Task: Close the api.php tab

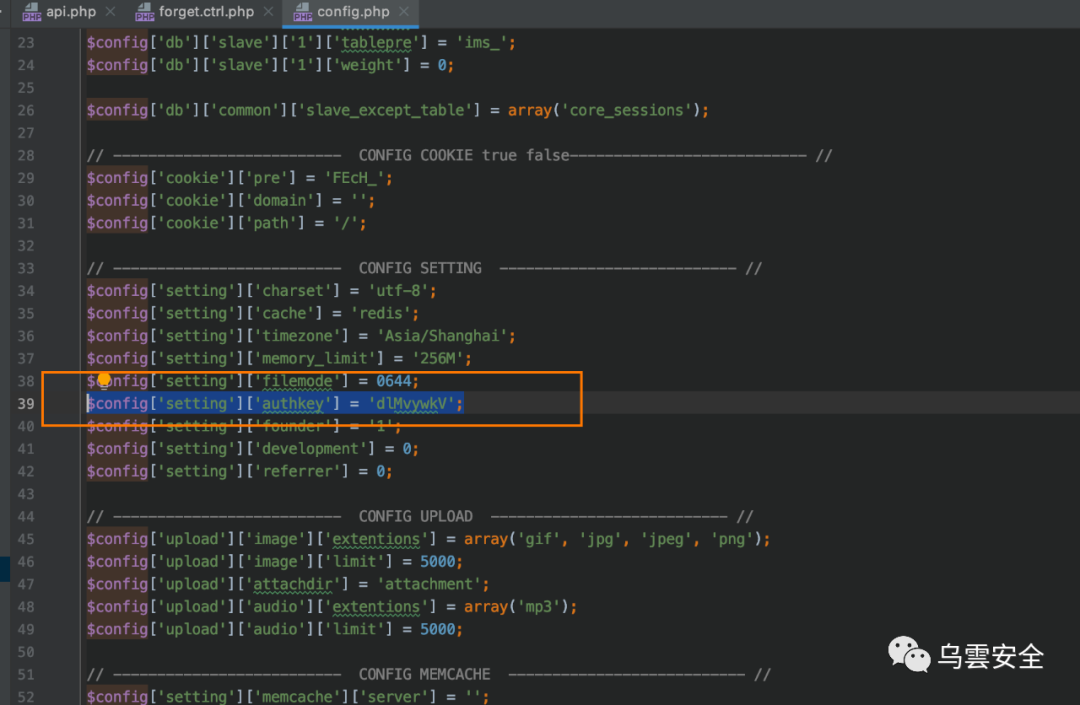Action: [110, 12]
